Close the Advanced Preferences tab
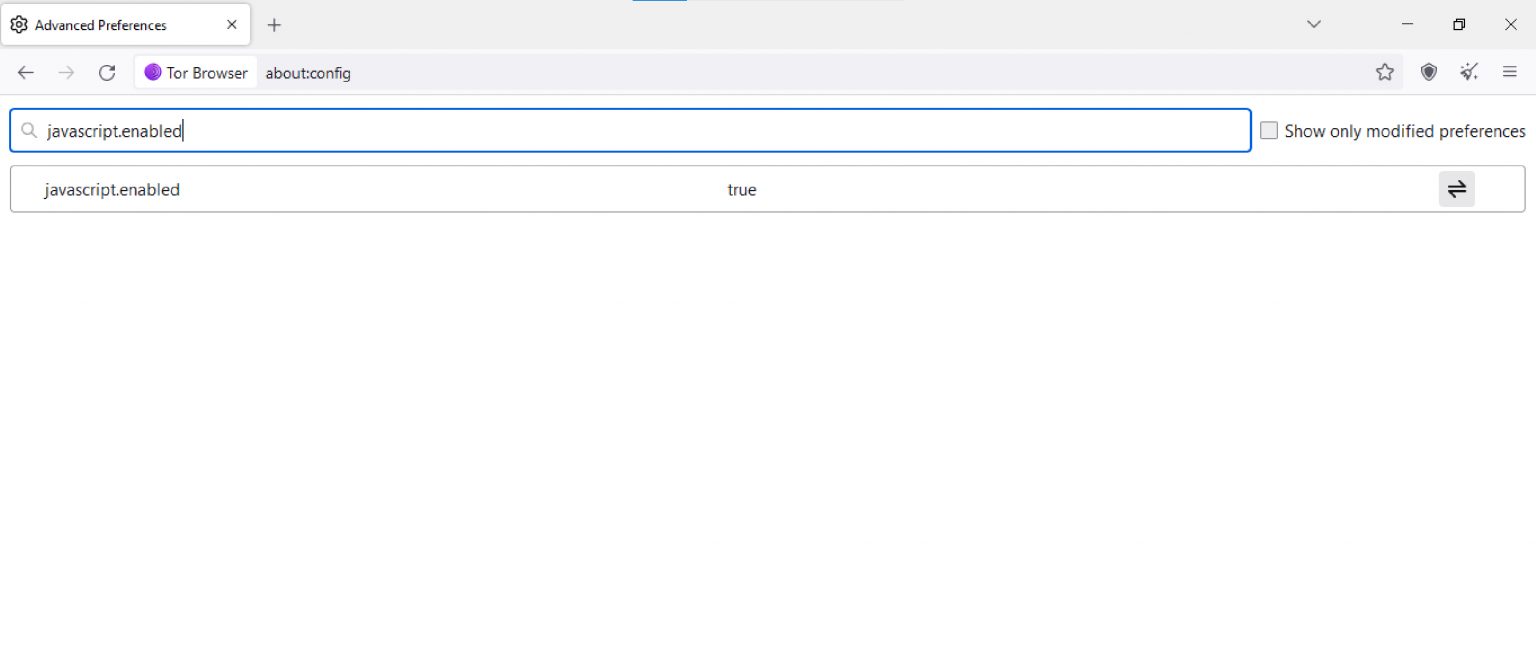The image size is (1536, 648). click(232, 25)
